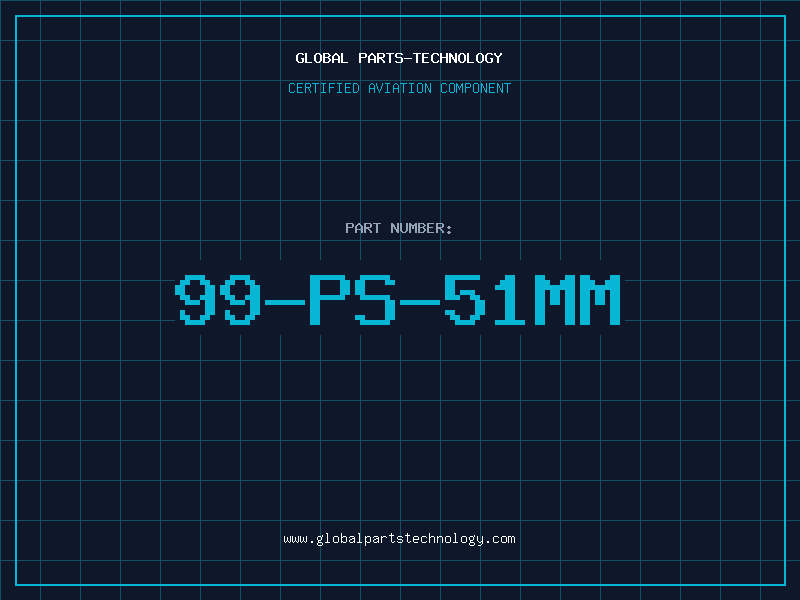Select the part number 99-PS-51MM
The image size is (800, 600).
(398, 299)
